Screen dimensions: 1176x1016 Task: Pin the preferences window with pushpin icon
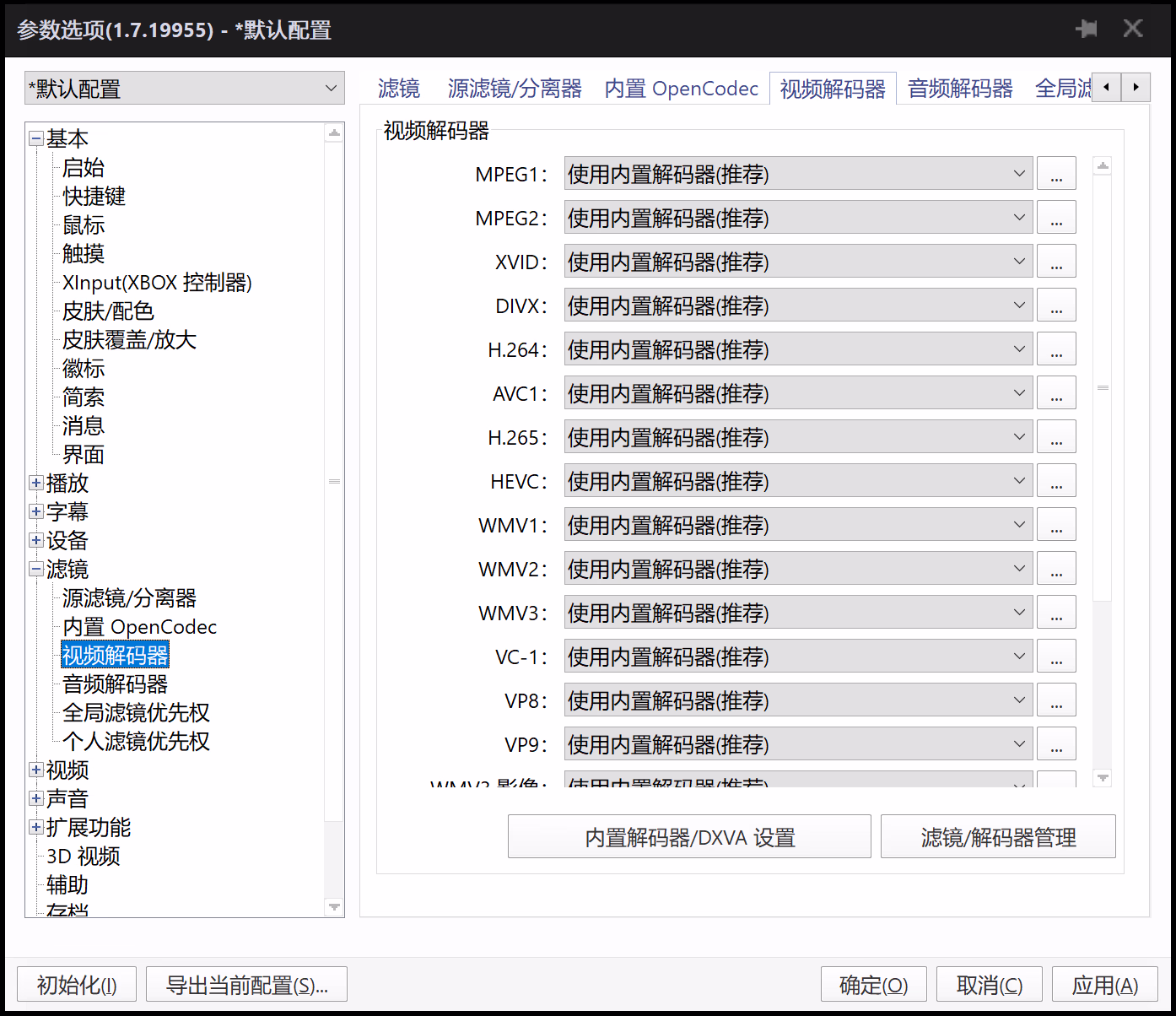[x=1086, y=30]
